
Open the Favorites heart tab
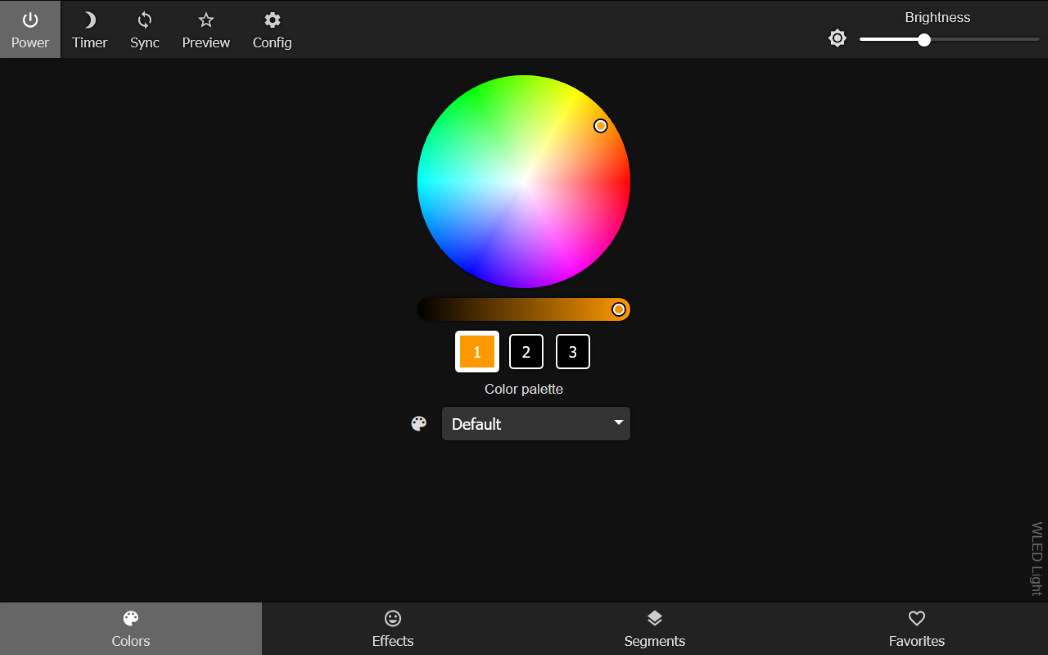[x=917, y=629]
